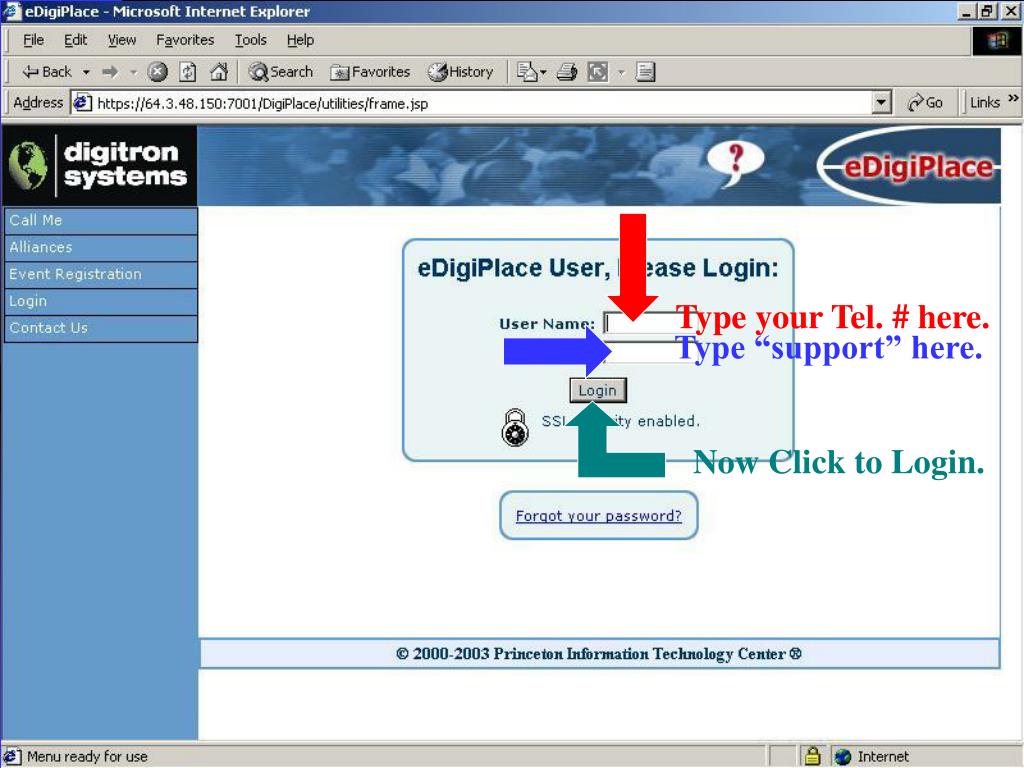Select Event Registration in sidebar
1024x768 pixels.
[101, 274]
